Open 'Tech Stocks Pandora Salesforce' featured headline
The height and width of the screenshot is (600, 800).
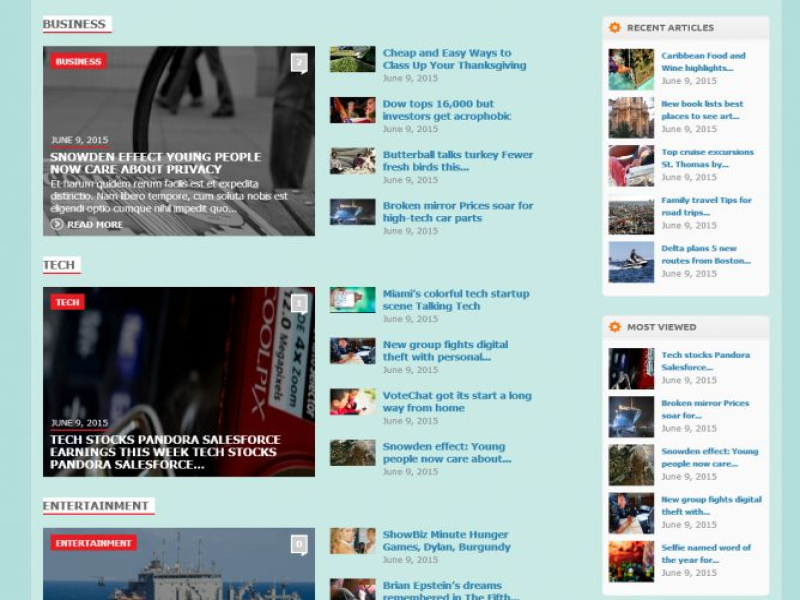tap(165, 452)
